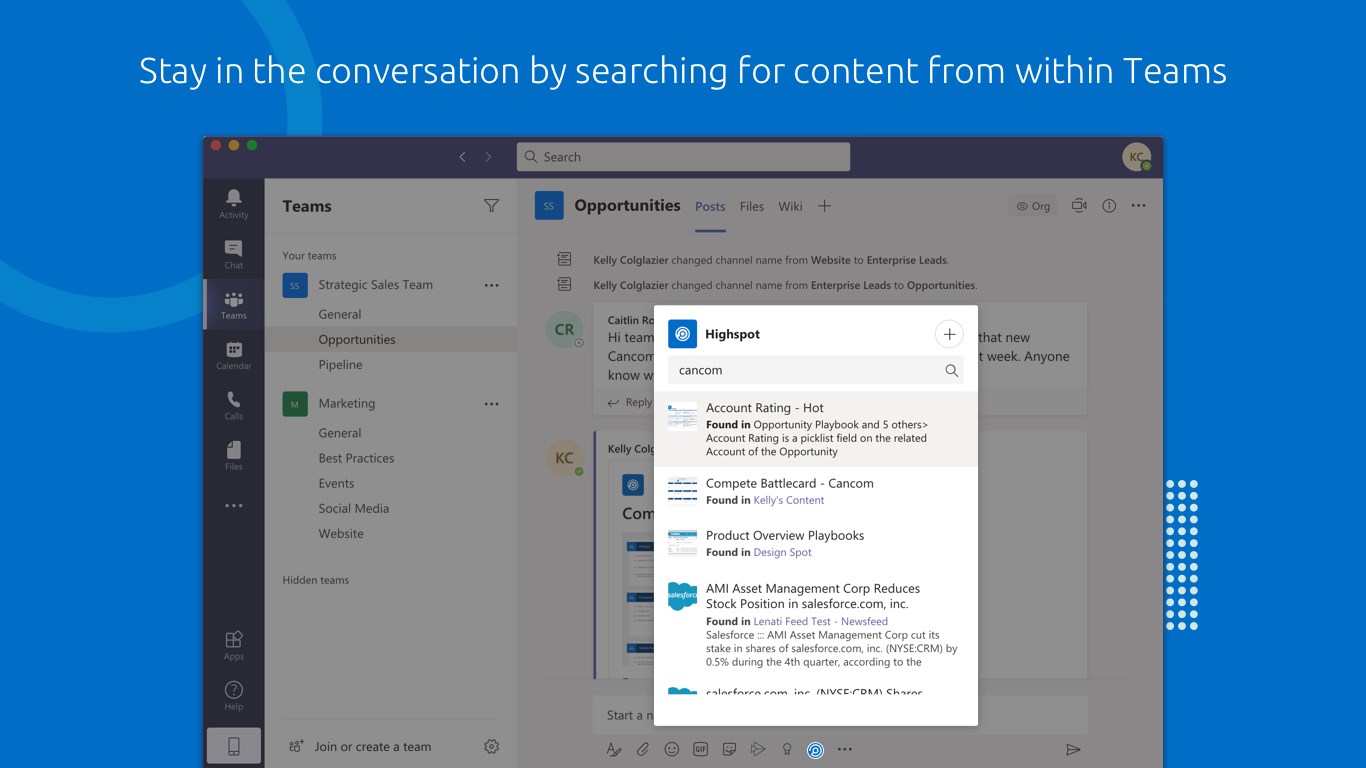Open more messaging extensions ellipsis
The height and width of the screenshot is (768, 1366).
coord(845,749)
